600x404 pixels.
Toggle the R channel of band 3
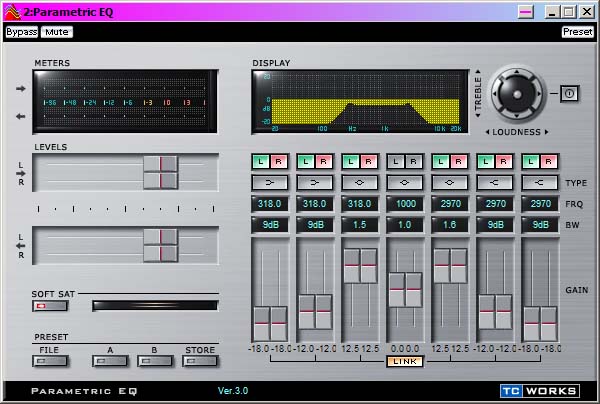click(368, 162)
